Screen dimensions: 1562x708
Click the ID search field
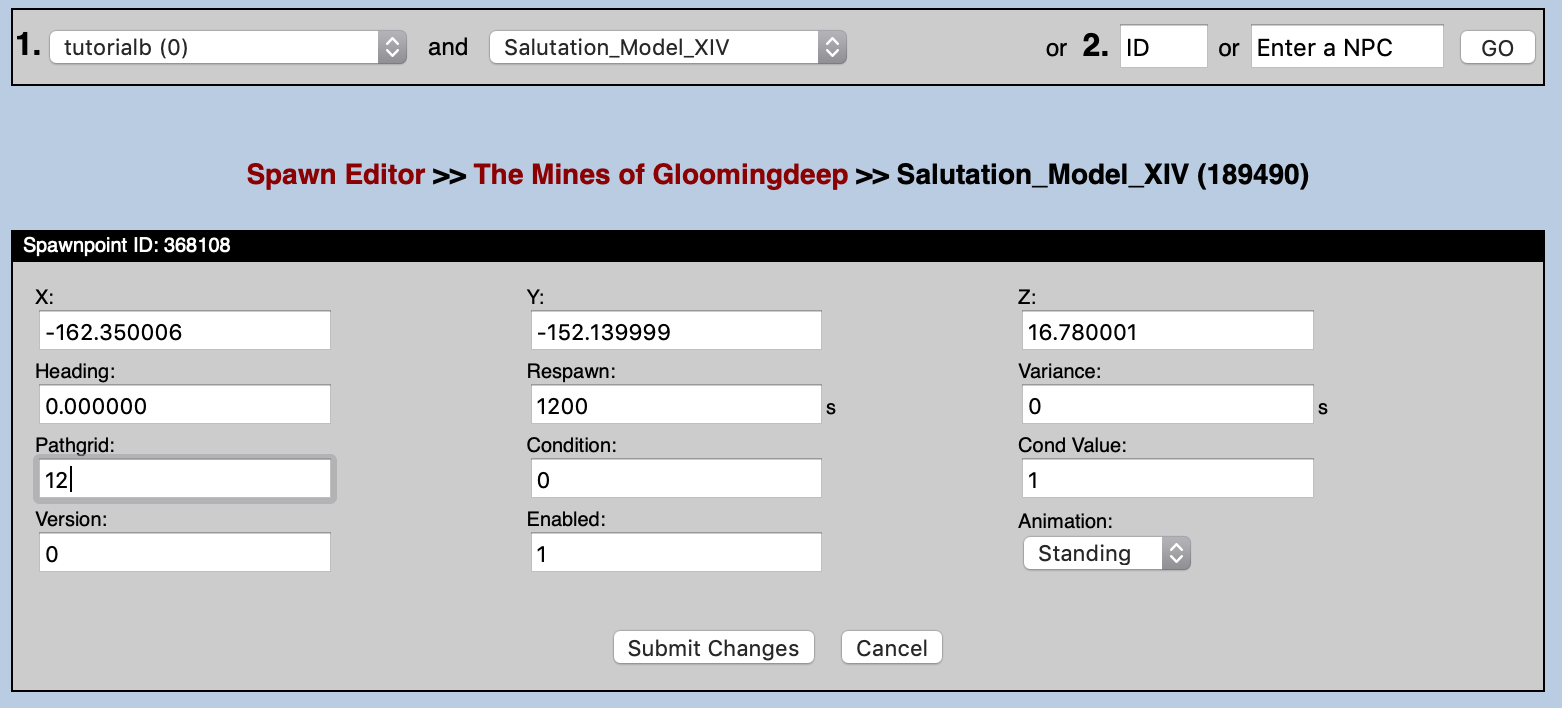1163,47
